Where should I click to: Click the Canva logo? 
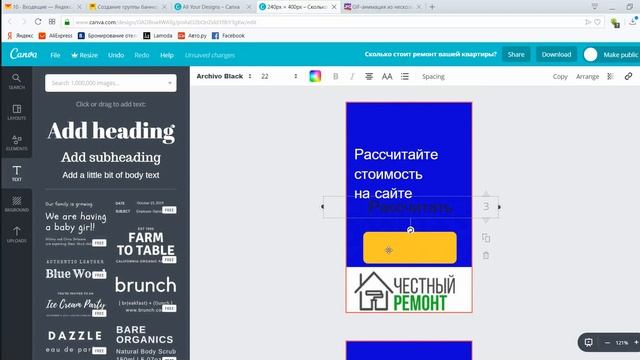(x=24, y=54)
